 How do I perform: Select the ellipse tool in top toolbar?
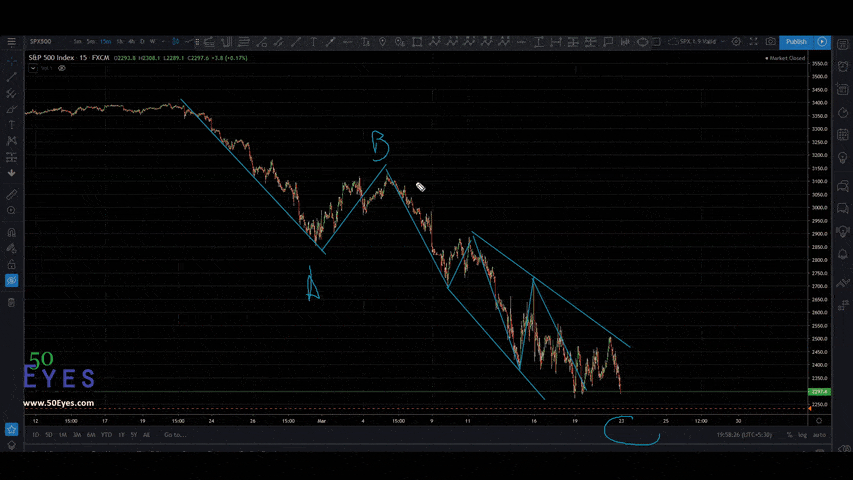(642, 42)
